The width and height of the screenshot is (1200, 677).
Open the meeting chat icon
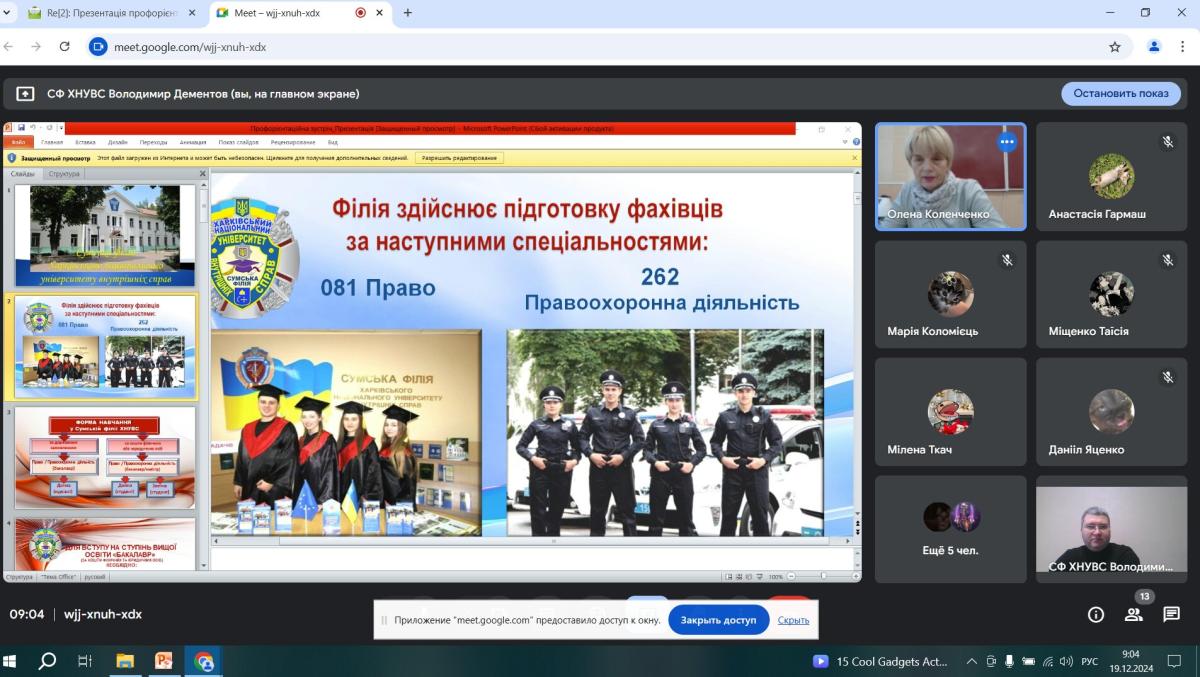[x=1171, y=615]
